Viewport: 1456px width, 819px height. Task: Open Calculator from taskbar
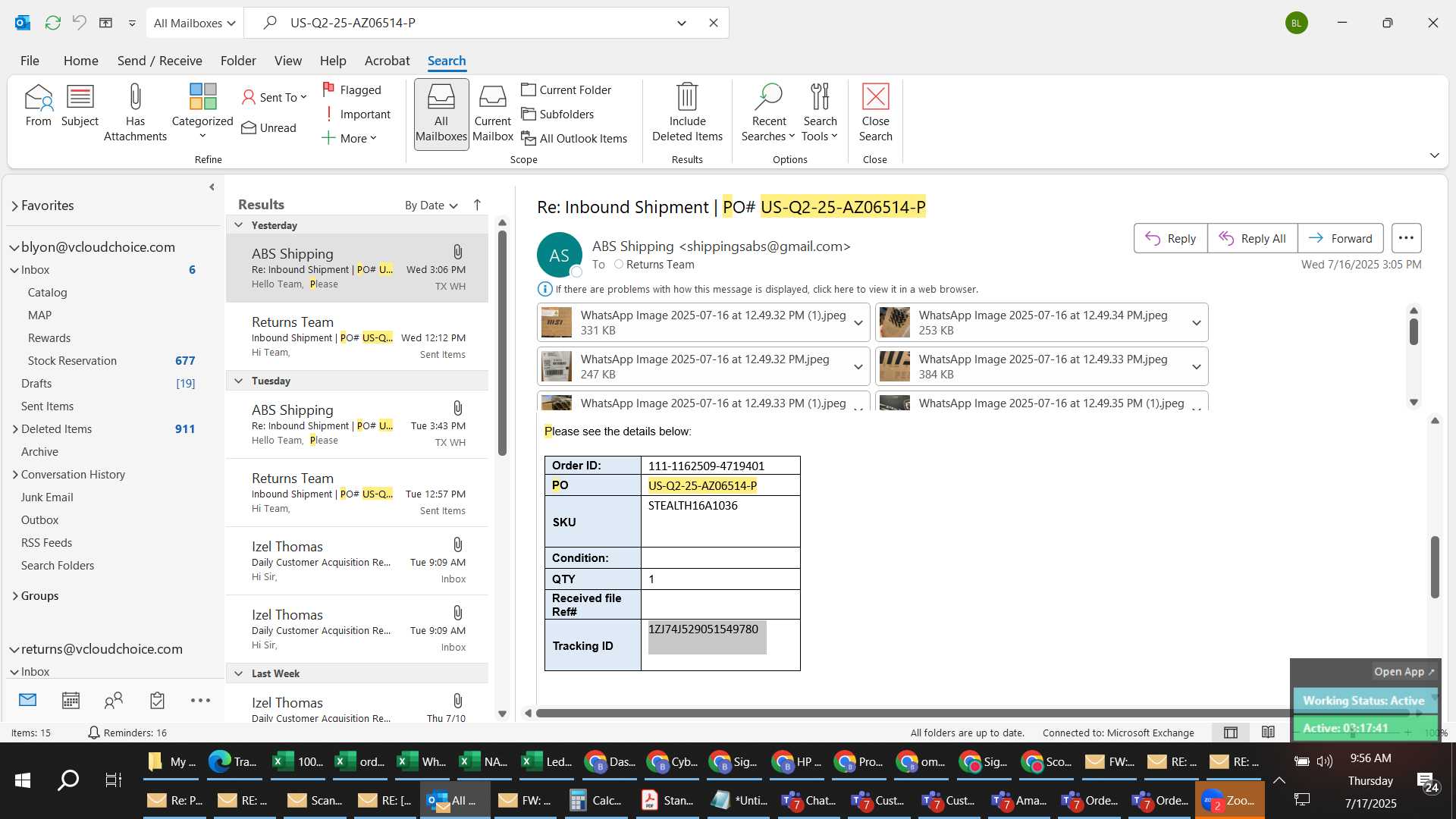[x=596, y=800]
